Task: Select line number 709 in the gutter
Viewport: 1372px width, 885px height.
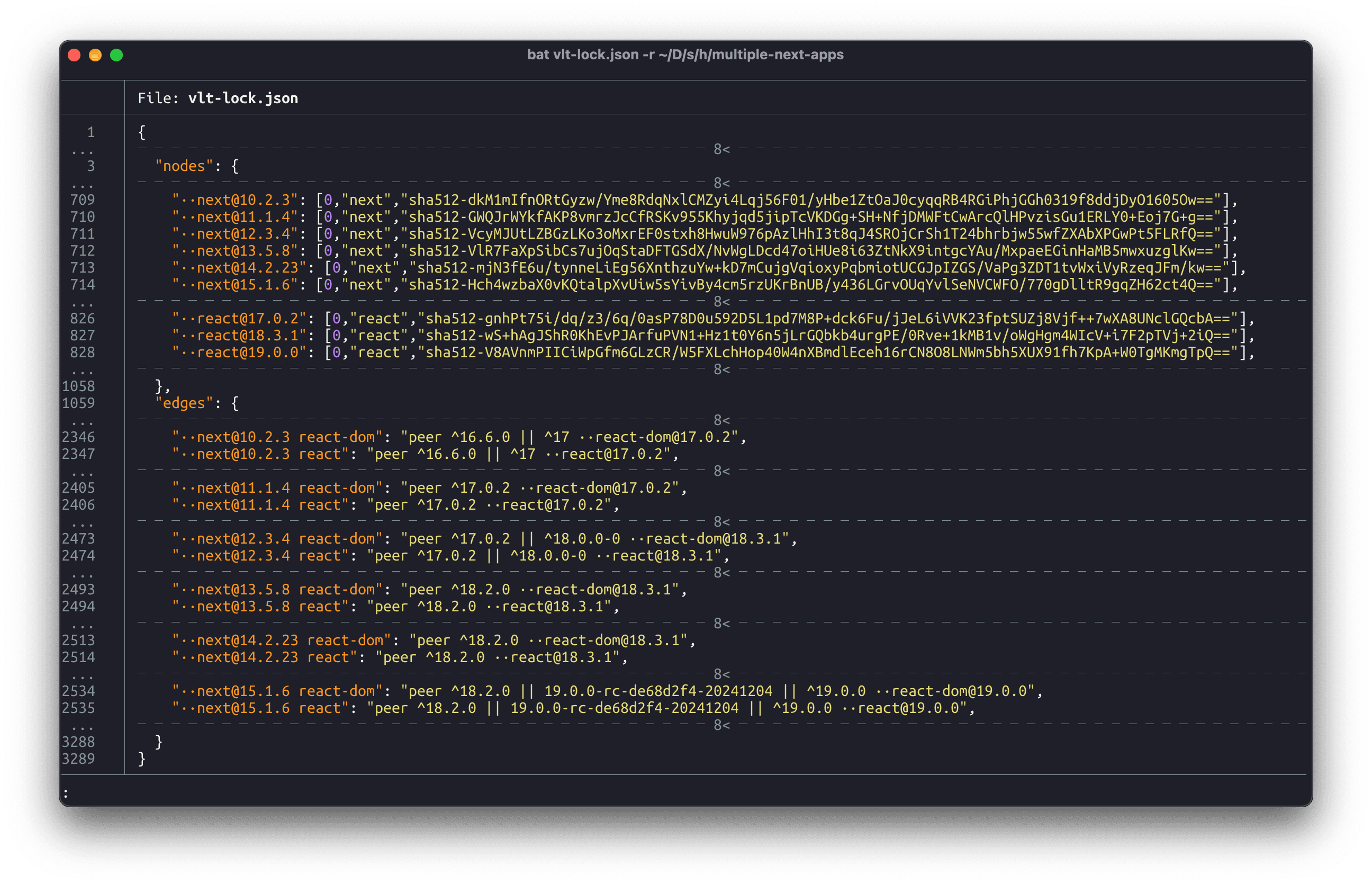Action: [x=82, y=200]
